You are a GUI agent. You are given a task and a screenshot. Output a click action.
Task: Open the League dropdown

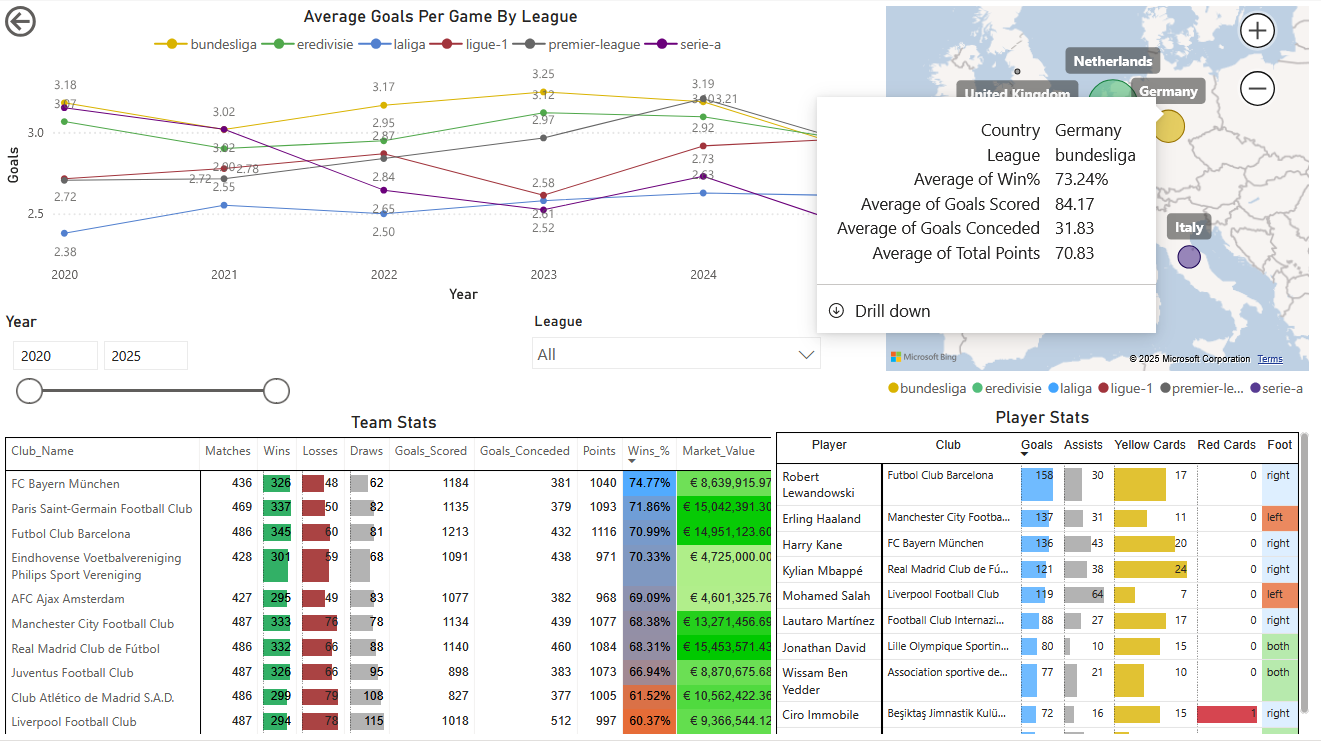pos(677,354)
